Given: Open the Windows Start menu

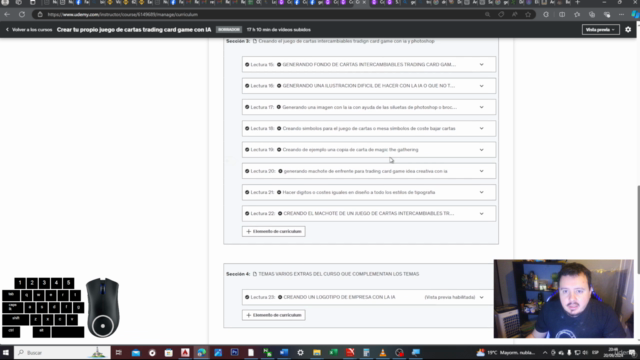Looking at the screenshot, I should tap(6, 353).
